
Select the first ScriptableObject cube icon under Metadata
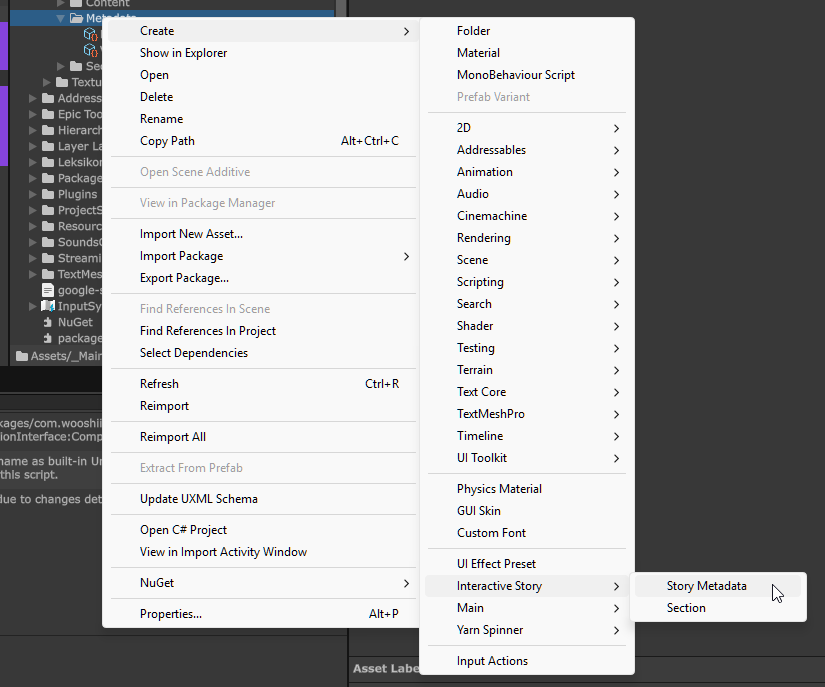[x=89, y=35]
